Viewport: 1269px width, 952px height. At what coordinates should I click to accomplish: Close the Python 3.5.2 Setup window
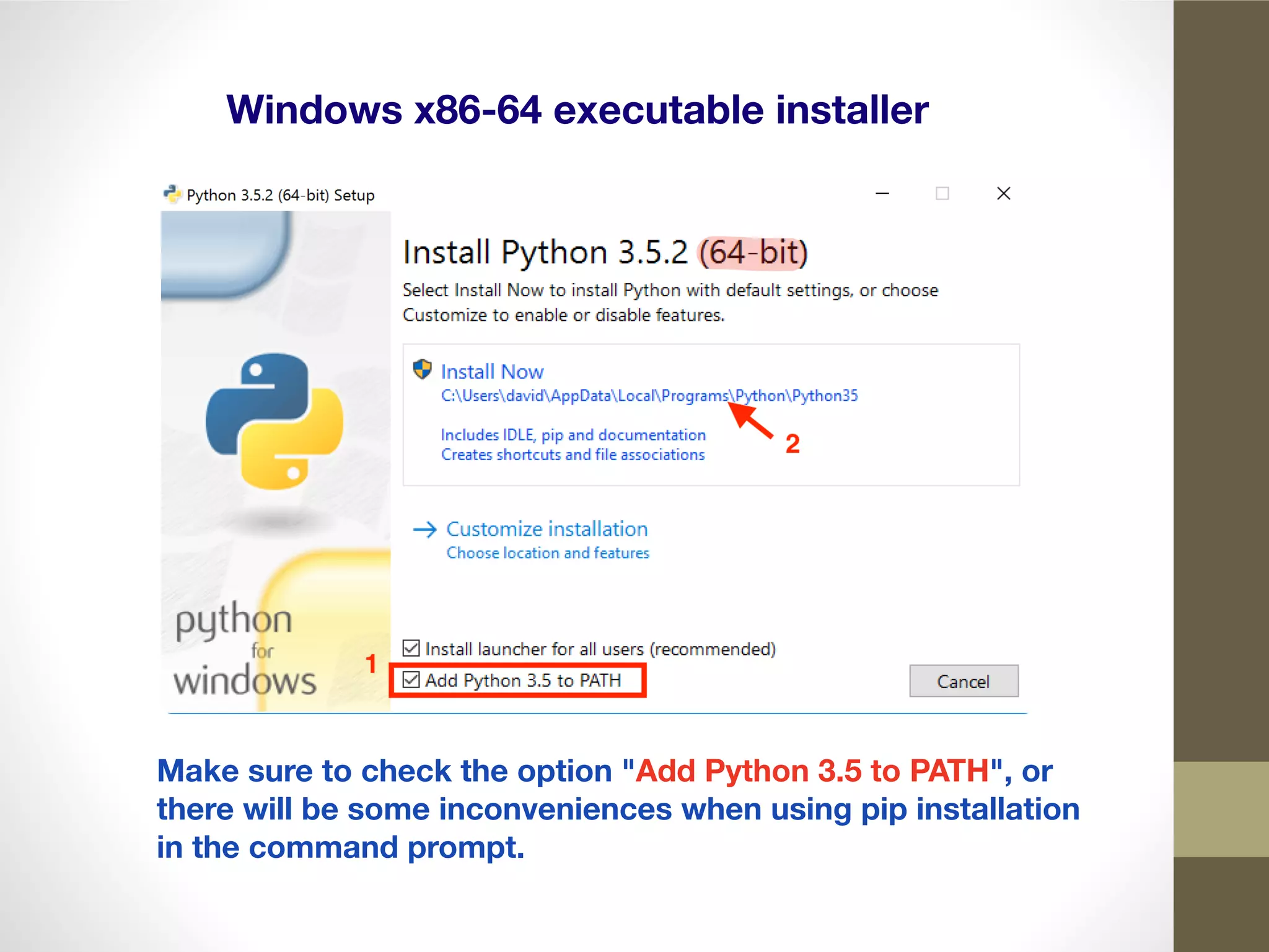[1003, 194]
